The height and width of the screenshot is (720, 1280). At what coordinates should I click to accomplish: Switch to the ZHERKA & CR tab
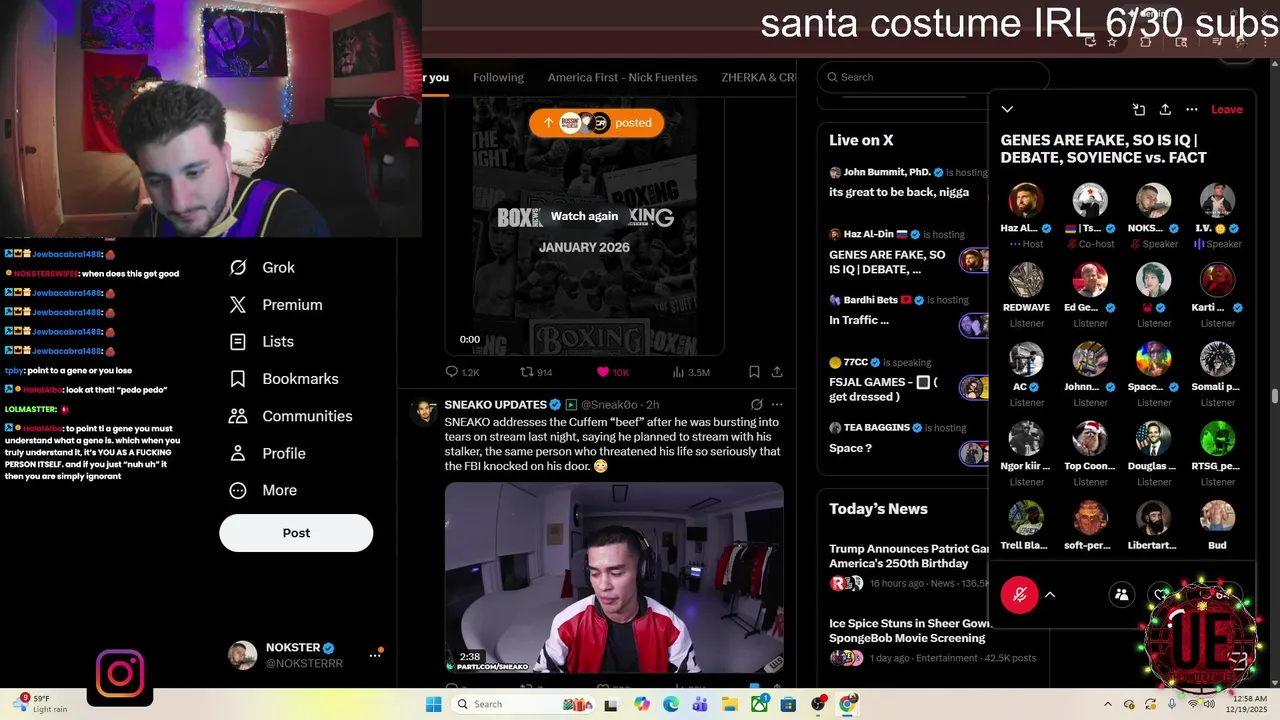[758, 77]
